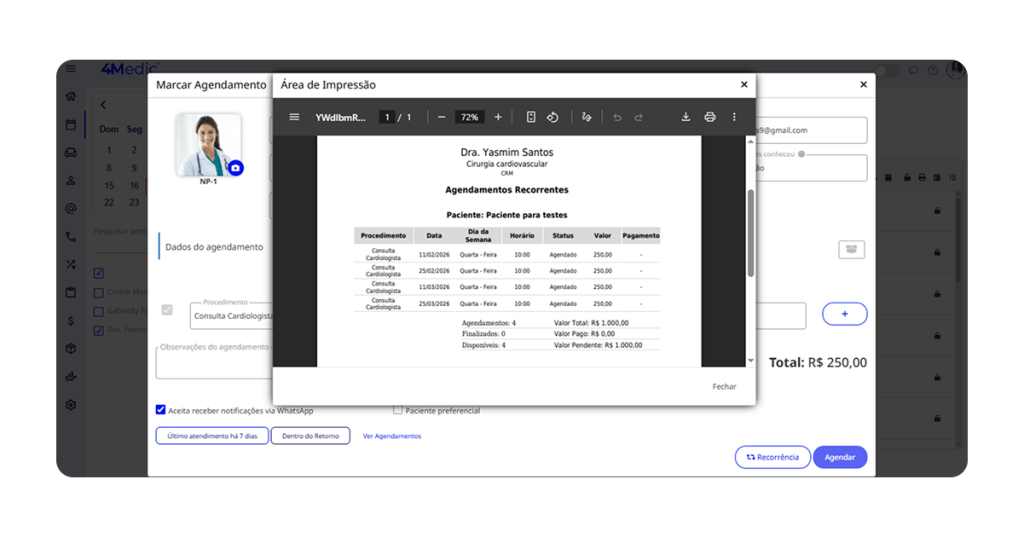Click the zoom in plus button

(x=498, y=117)
